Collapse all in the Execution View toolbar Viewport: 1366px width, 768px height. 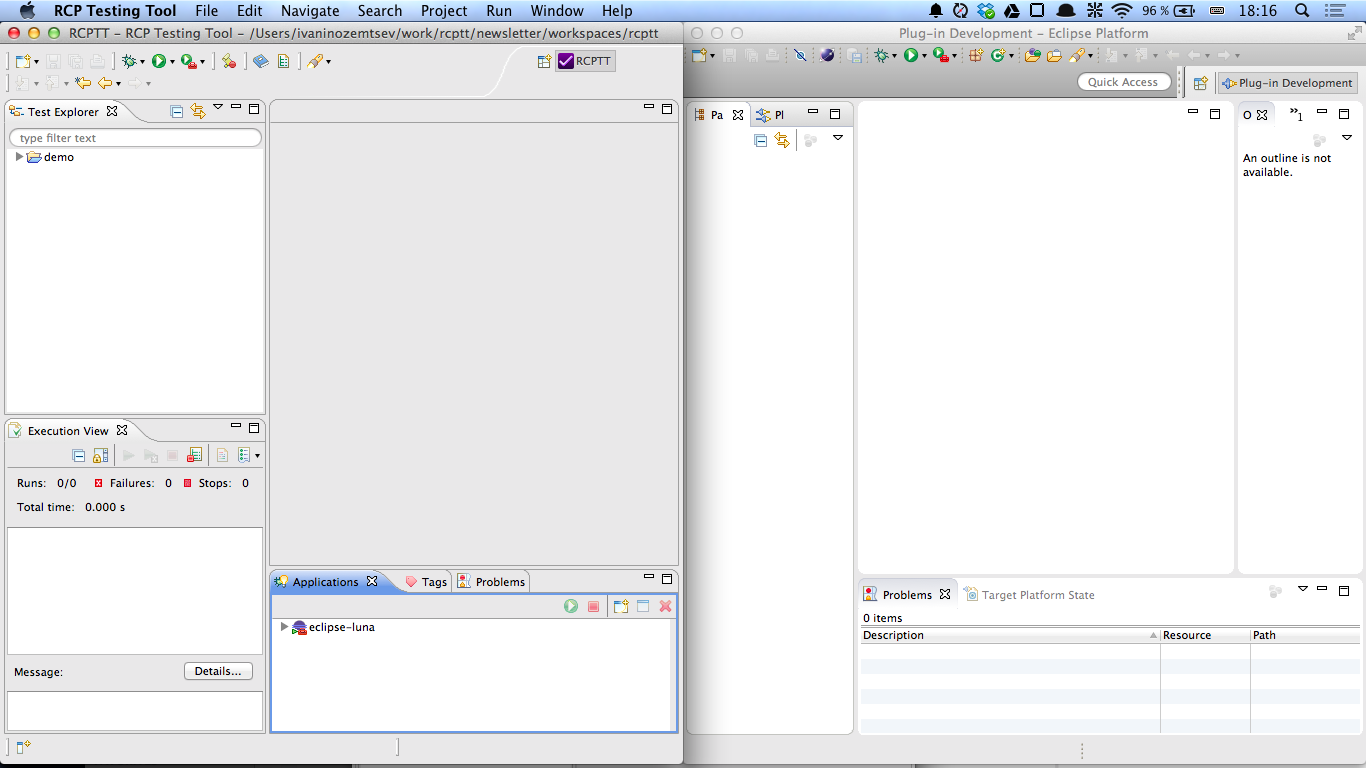[x=79, y=455]
